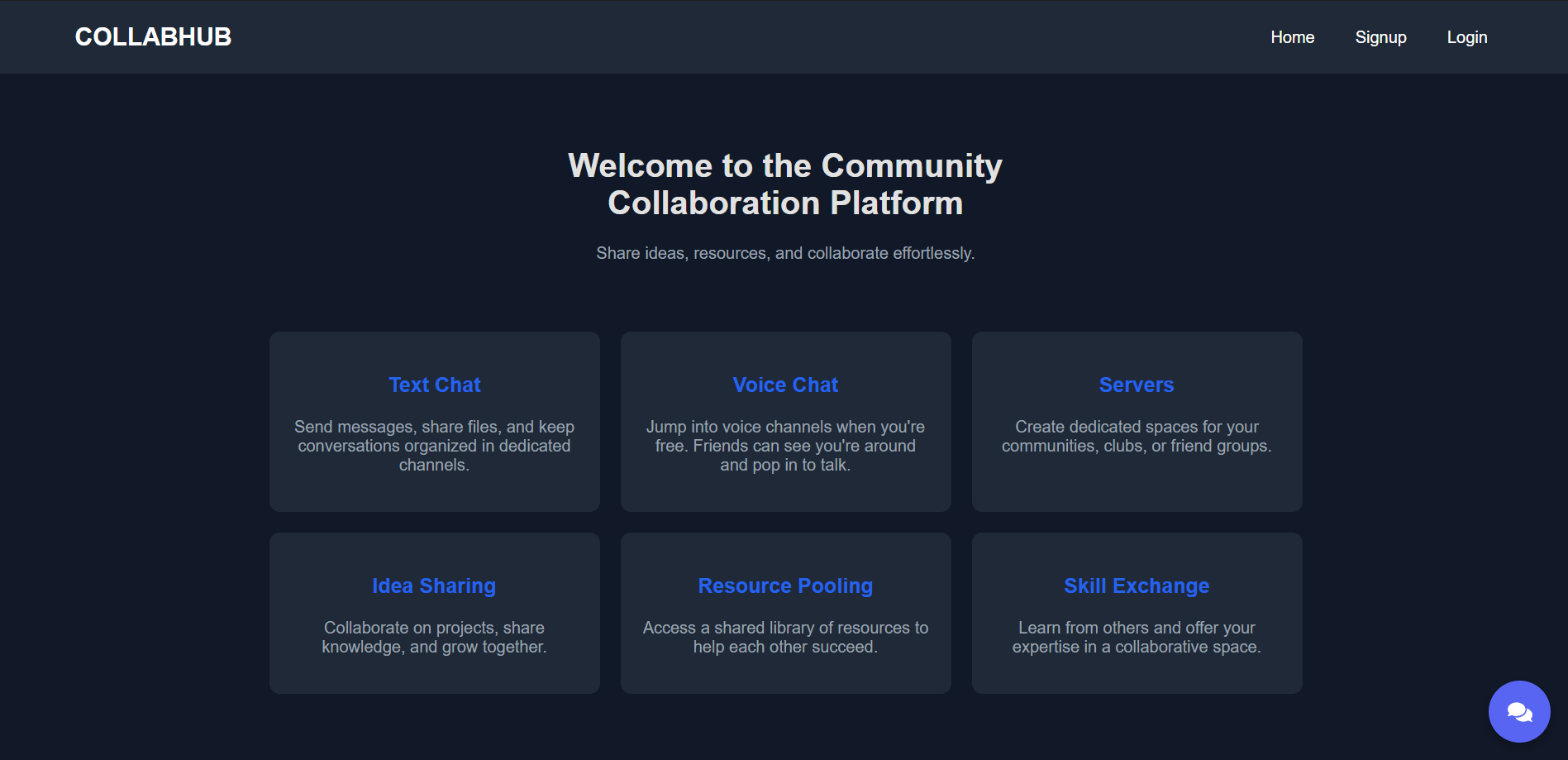Image resolution: width=1568 pixels, height=760 pixels.
Task: Open the Voice Chat heading
Action: (x=785, y=385)
